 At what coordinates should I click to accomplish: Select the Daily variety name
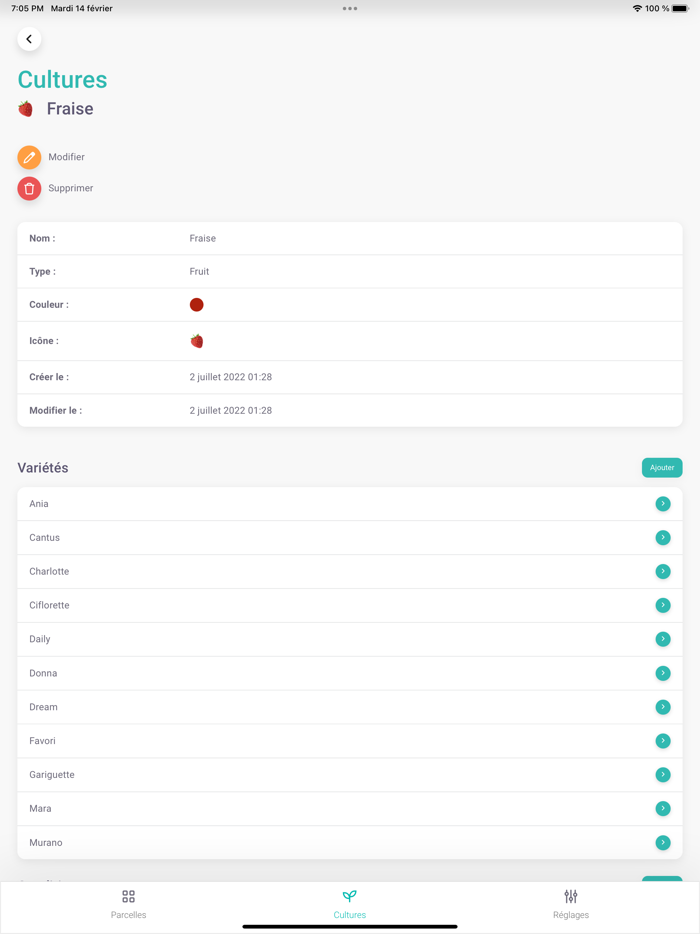(40, 639)
